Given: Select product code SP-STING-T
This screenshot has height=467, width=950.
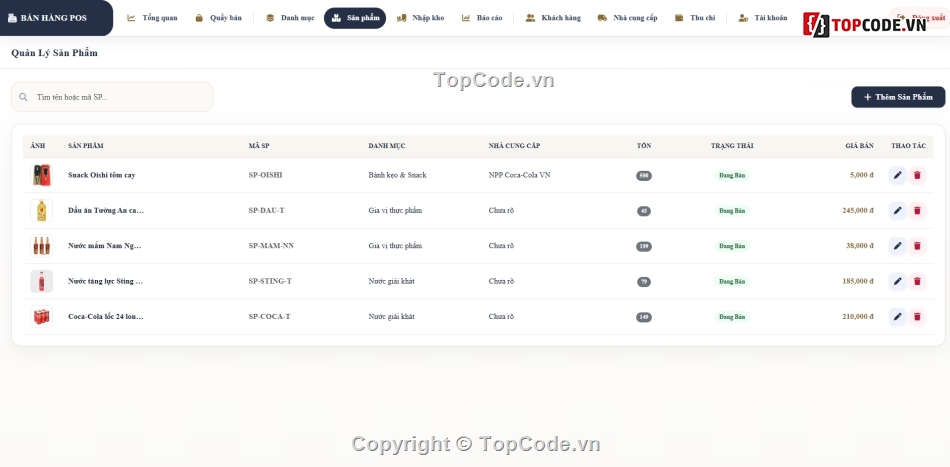Looking at the screenshot, I should pyautogui.click(x=270, y=282).
